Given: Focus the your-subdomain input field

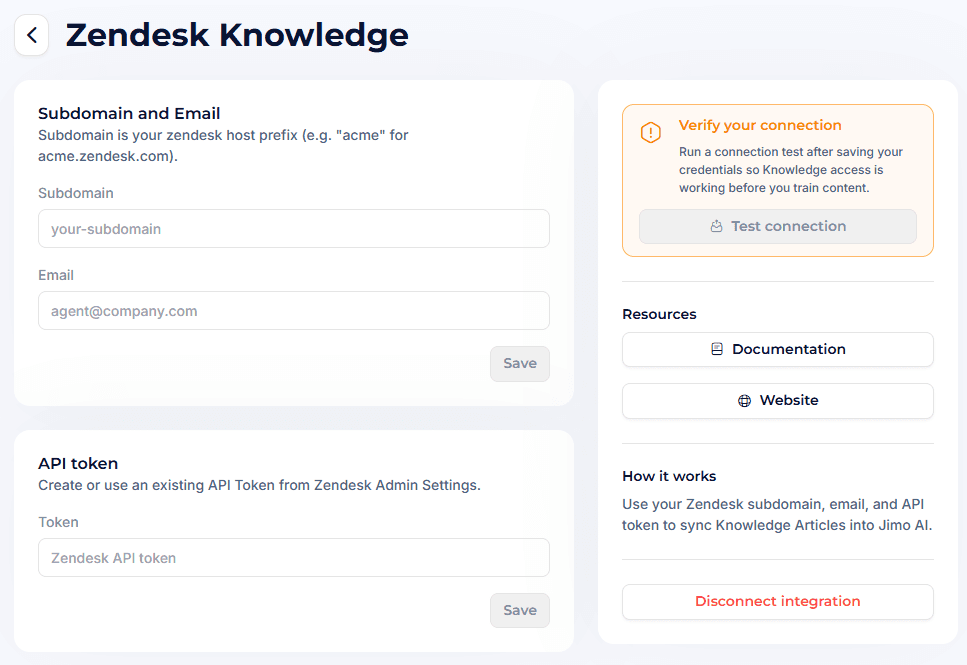Looking at the screenshot, I should (294, 229).
